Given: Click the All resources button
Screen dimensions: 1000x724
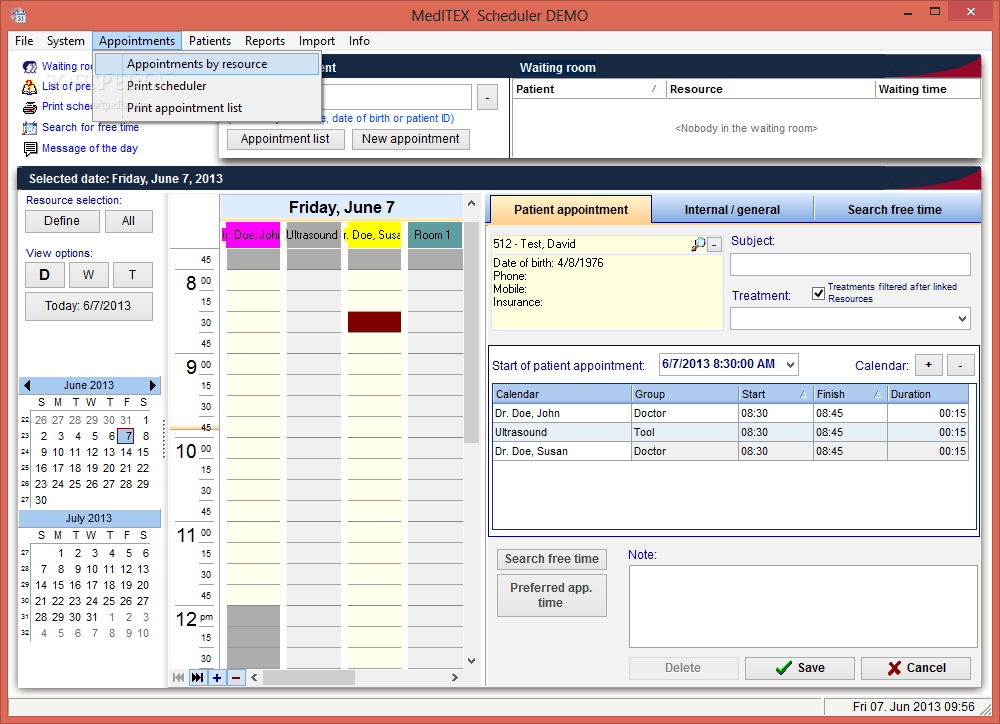Looking at the screenshot, I should click(128, 221).
